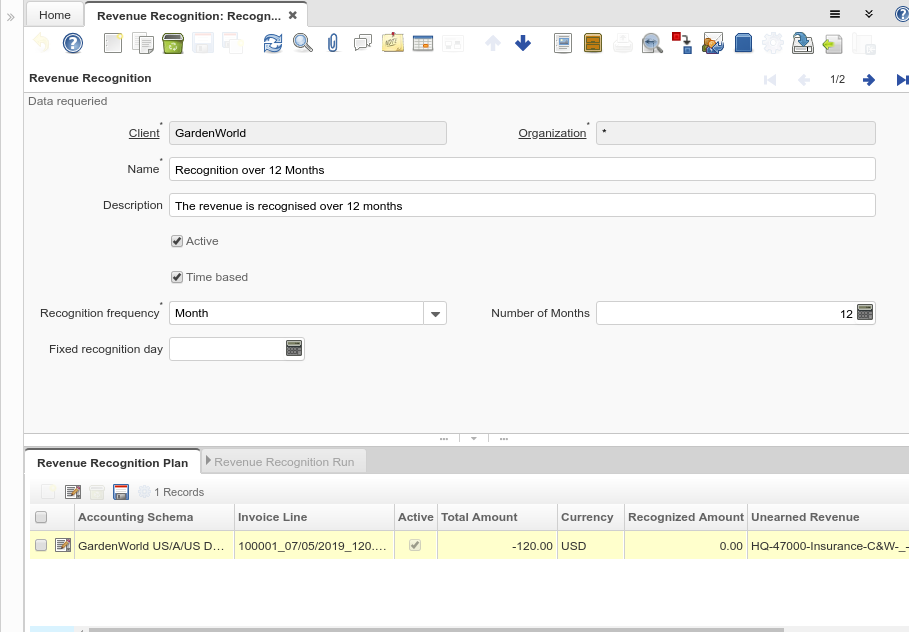The image size is (909, 632).
Task: Expand the Revenue Recognition Run tab arrow
Action: click(x=208, y=461)
